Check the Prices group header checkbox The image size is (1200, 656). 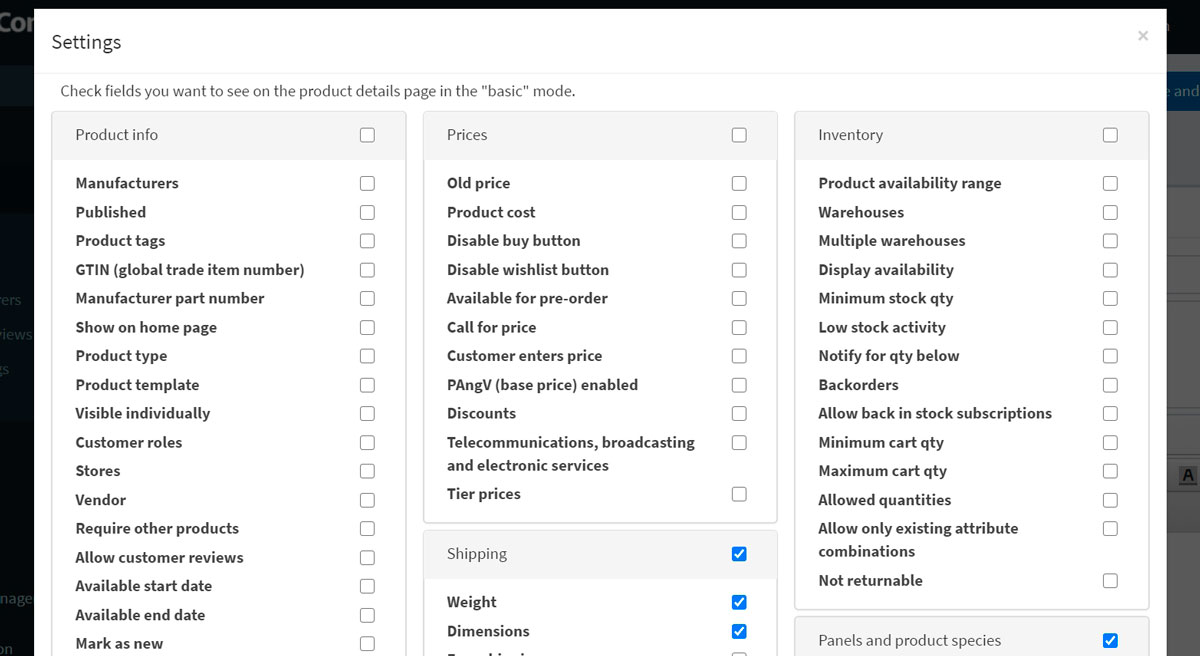pyautogui.click(x=739, y=135)
